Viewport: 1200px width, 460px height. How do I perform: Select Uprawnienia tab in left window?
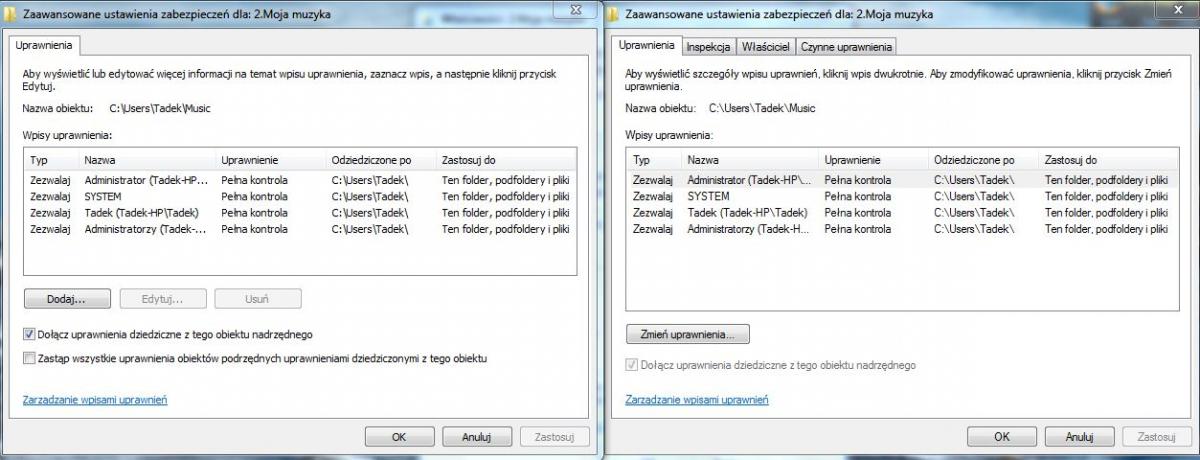coord(43,45)
